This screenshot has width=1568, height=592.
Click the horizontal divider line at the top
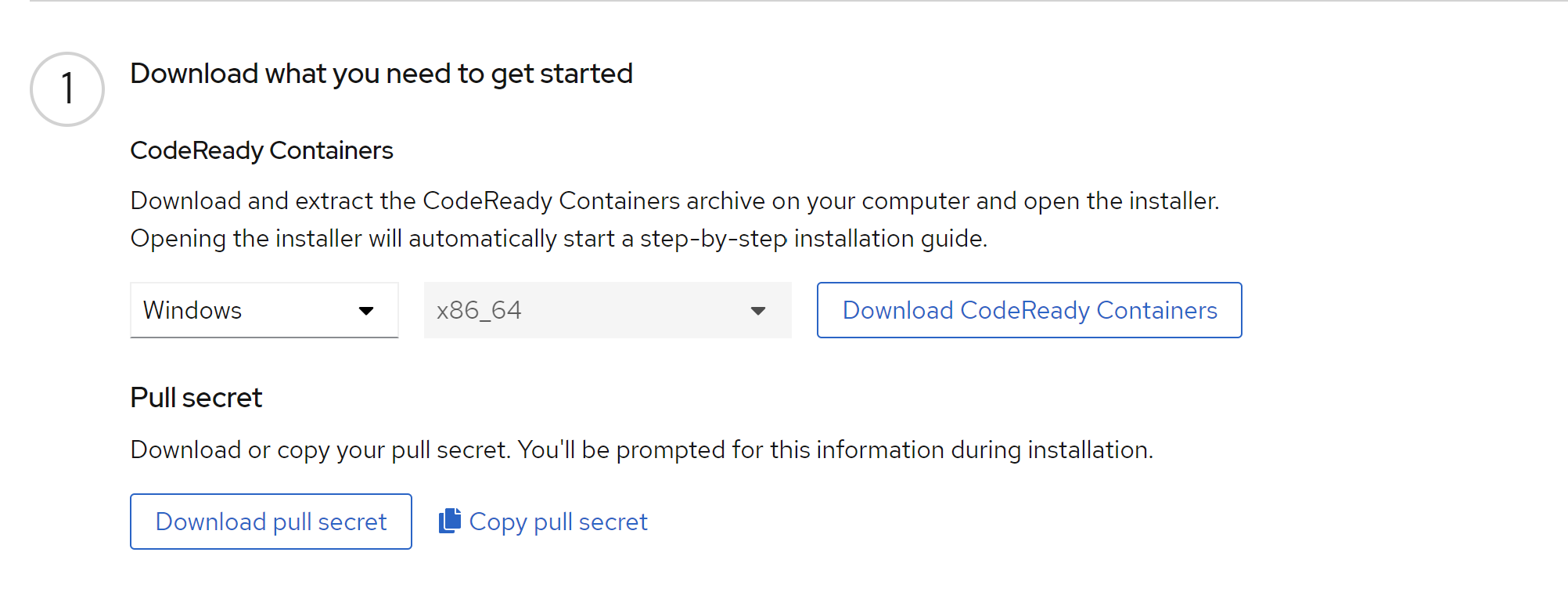pyautogui.click(x=784, y=1)
